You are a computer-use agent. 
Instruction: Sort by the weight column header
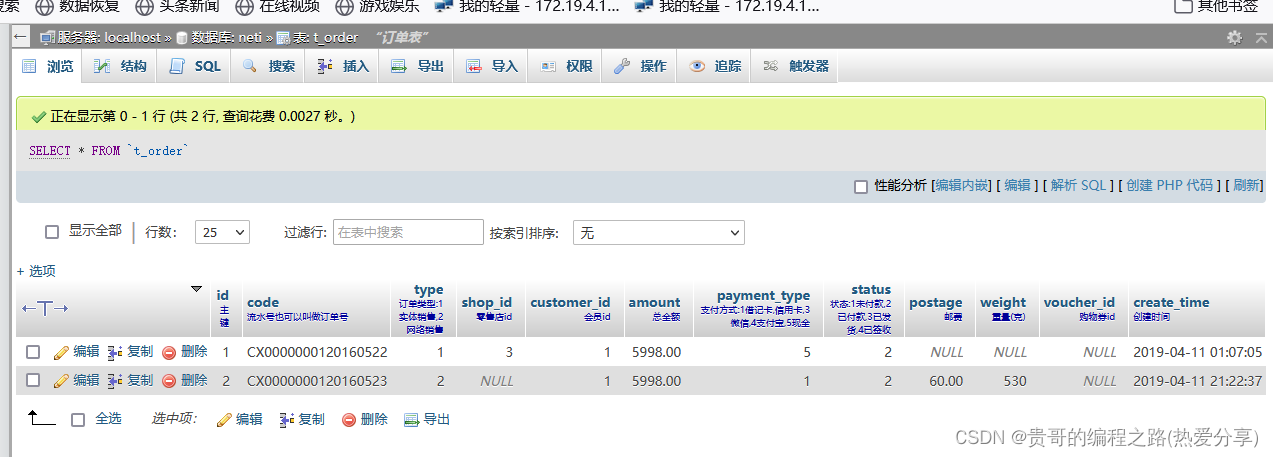[x=1003, y=302]
